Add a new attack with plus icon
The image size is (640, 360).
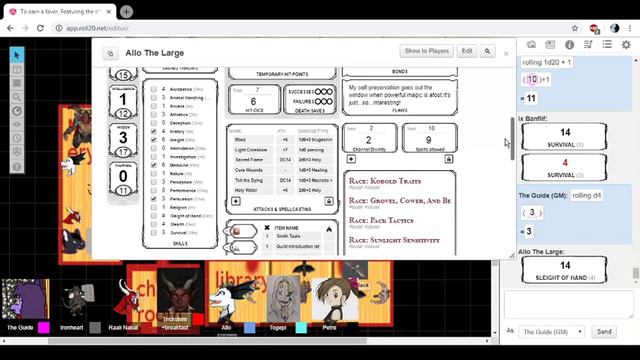(x=236, y=201)
